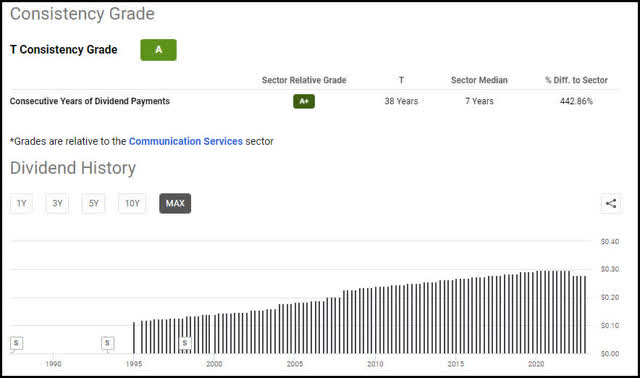This screenshot has height=378, width=640.
Task: Click the 1995 x-axis label
Action: [x=134, y=364]
